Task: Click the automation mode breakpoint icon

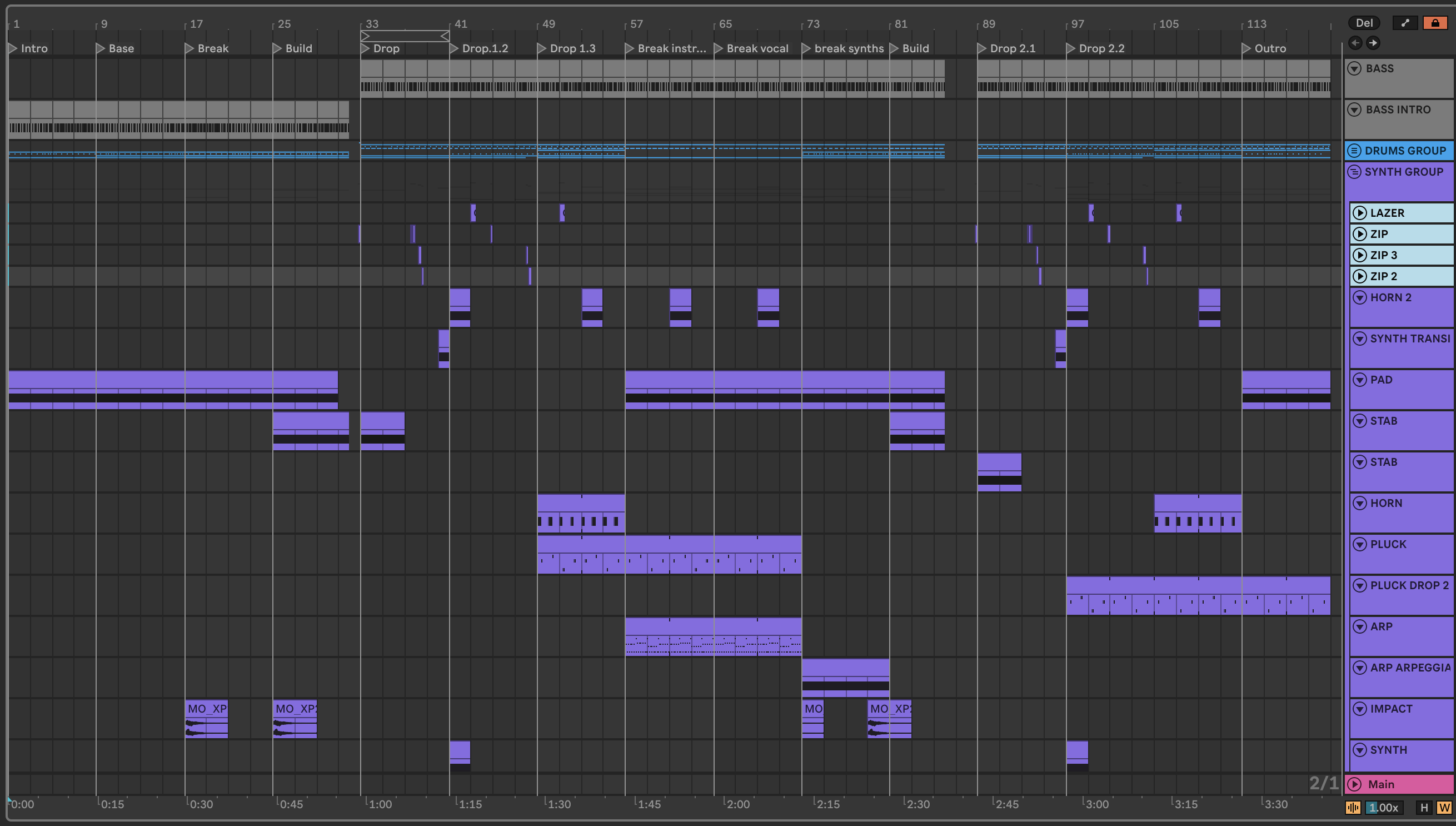Action: (x=1405, y=23)
